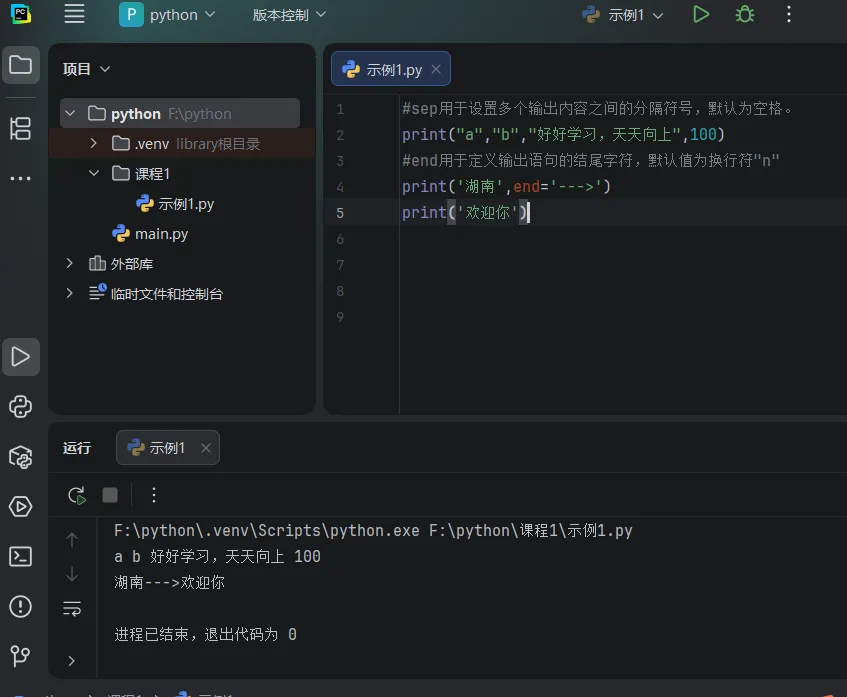The width and height of the screenshot is (847, 697).
Task: Start debugging with the bug icon
Action: coord(745,14)
